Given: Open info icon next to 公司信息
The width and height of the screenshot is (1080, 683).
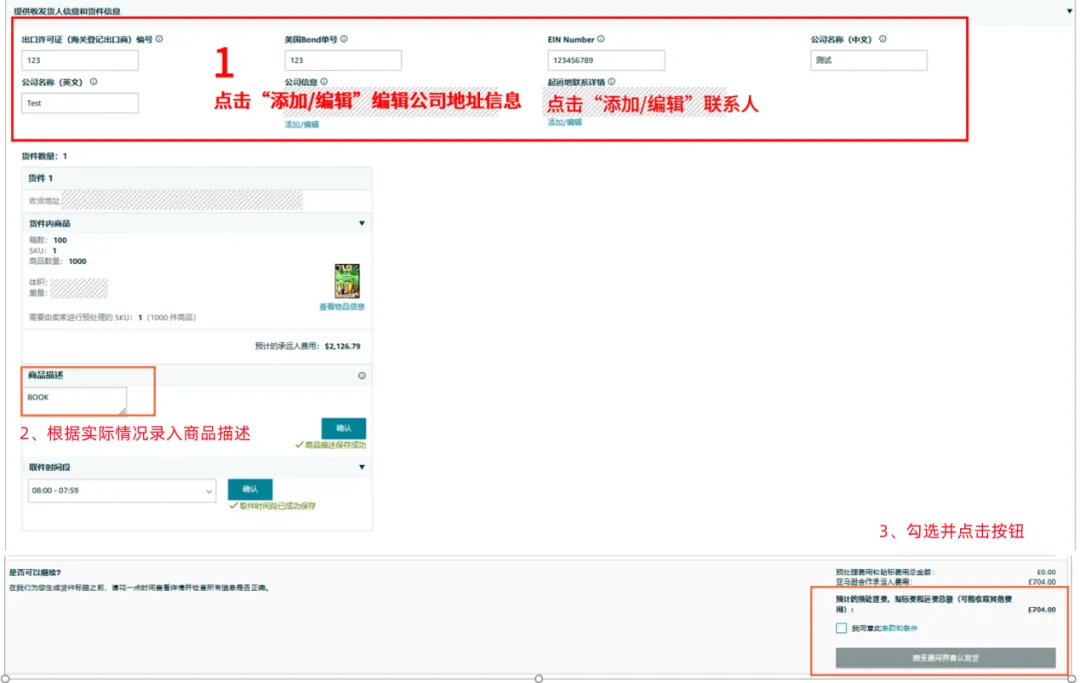Looking at the screenshot, I should tap(324, 82).
